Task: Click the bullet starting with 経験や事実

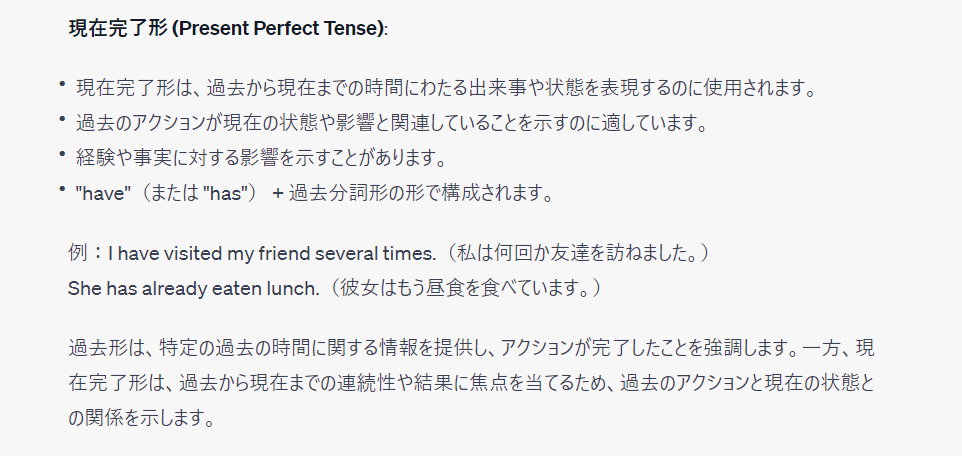Action: pos(260,158)
